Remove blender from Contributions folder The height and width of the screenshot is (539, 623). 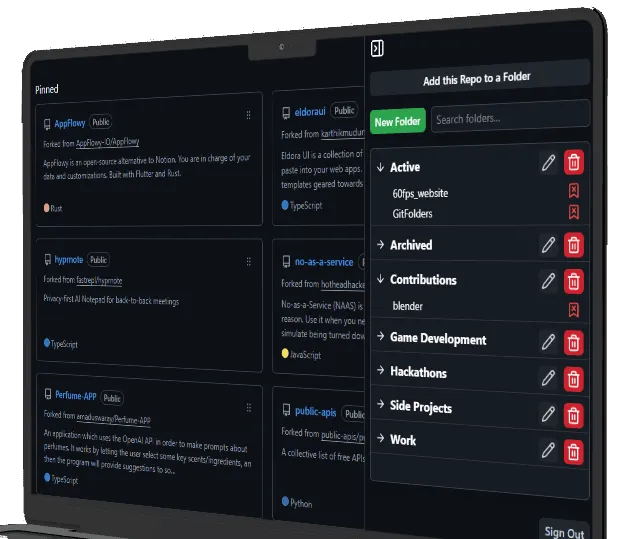[573, 310]
